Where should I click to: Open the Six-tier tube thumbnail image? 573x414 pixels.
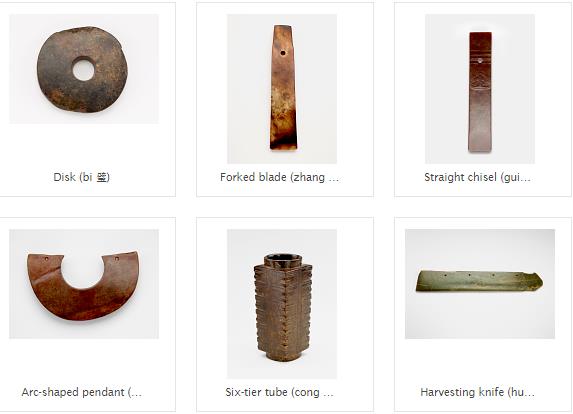point(282,304)
